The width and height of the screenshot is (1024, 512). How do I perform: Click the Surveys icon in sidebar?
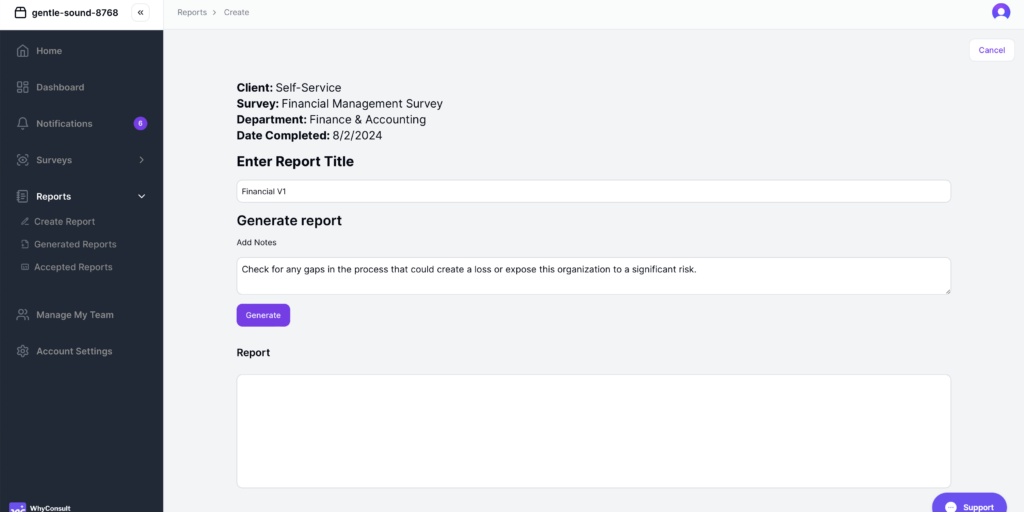22,160
